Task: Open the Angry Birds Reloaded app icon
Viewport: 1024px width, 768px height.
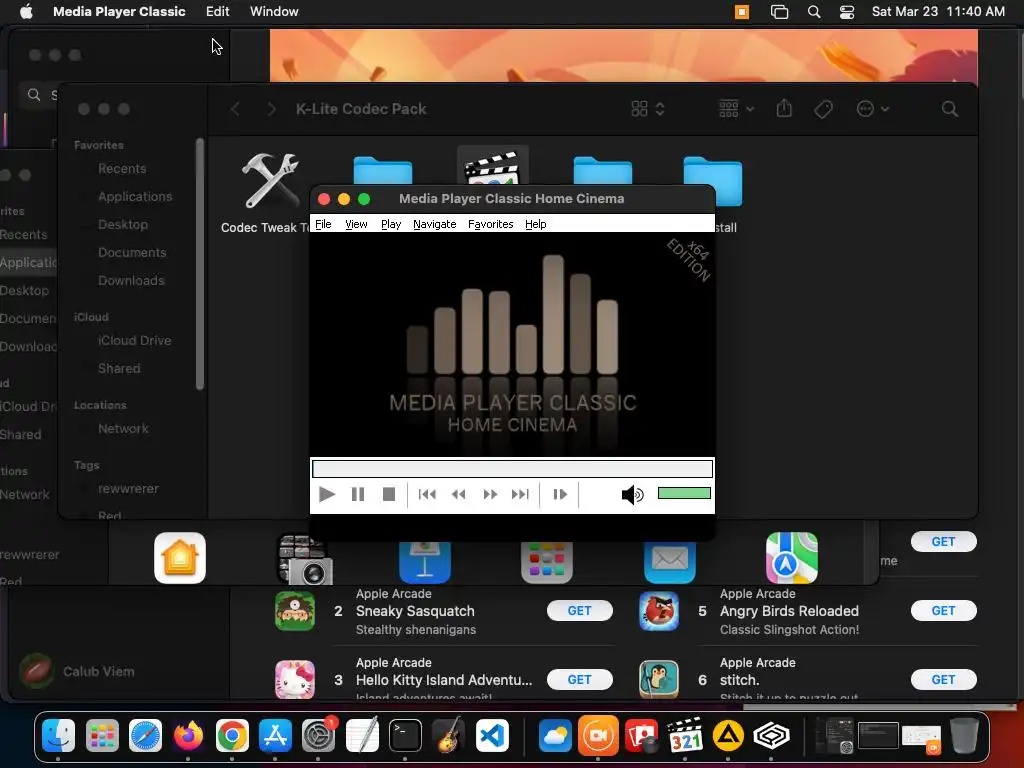Action: click(x=658, y=611)
